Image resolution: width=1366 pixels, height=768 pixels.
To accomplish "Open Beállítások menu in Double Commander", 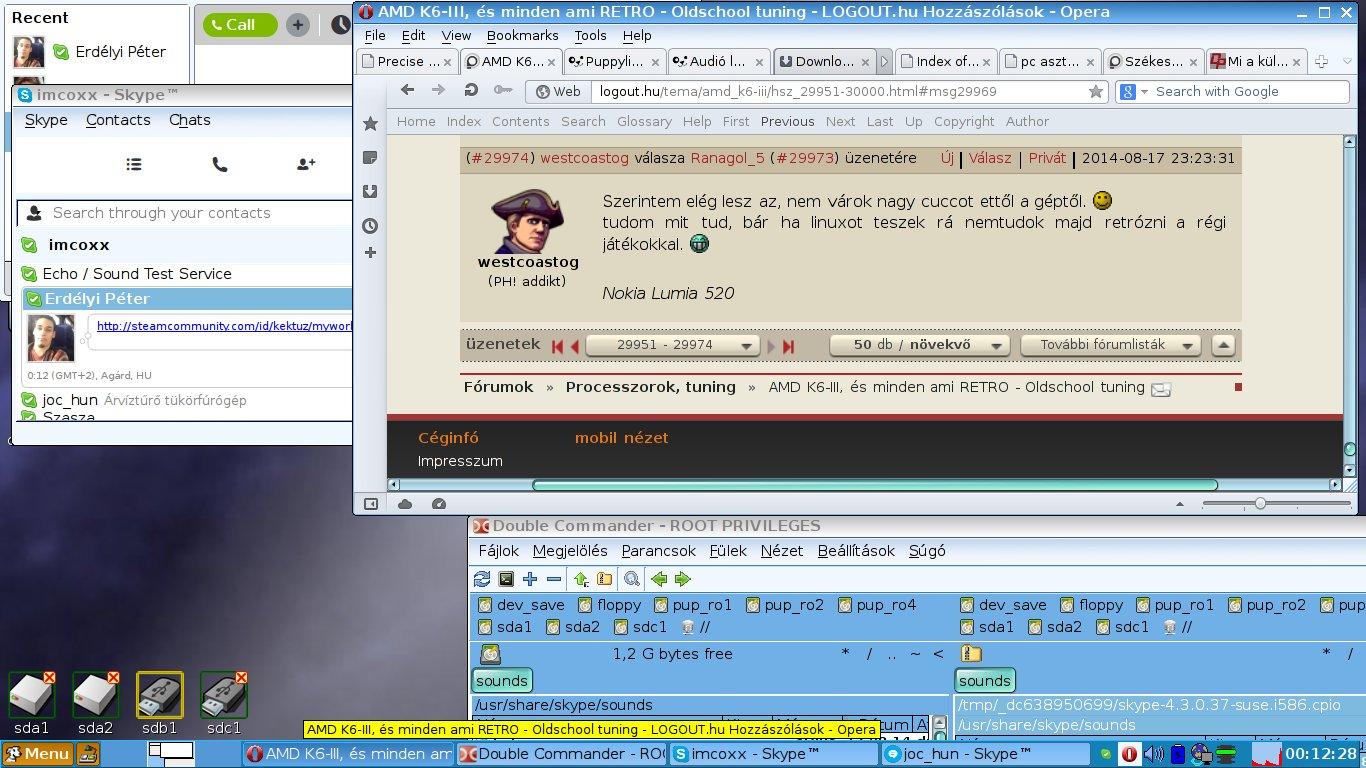I will [856, 551].
